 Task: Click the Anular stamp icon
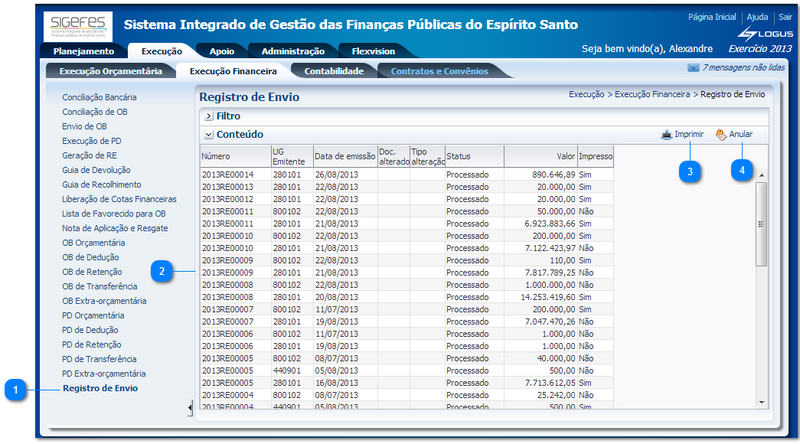tap(721, 135)
